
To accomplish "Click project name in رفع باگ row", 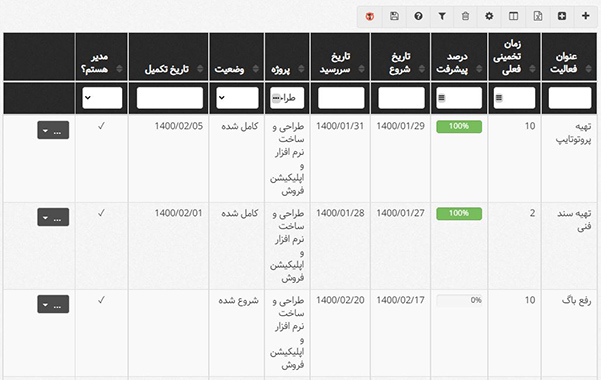I will pyautogui.click(x=287, y=332).
